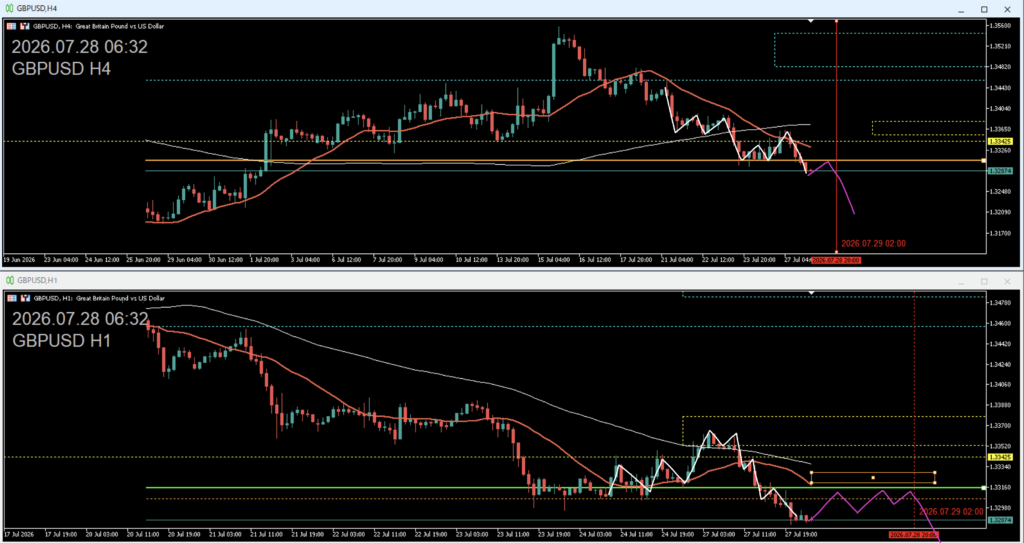Click the GBPUSD H1 large label
The image size is (1024, 543).
tap(61, 340)
